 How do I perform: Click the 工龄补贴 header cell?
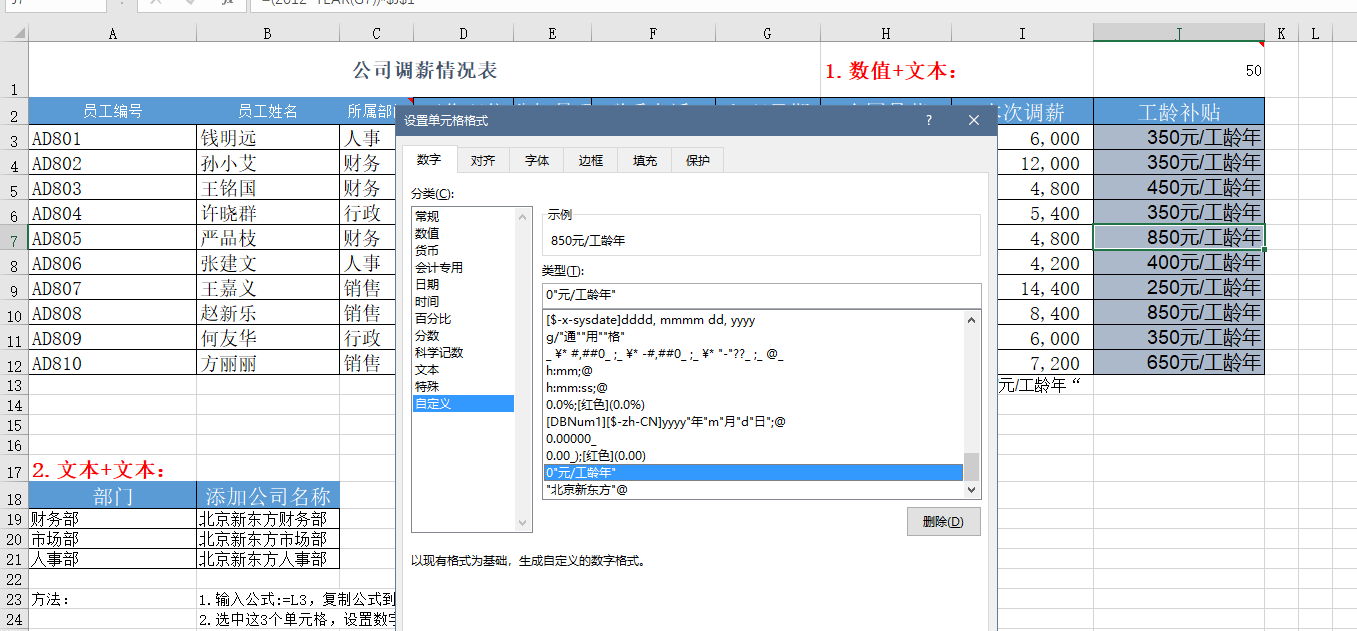coord(1179,112)
